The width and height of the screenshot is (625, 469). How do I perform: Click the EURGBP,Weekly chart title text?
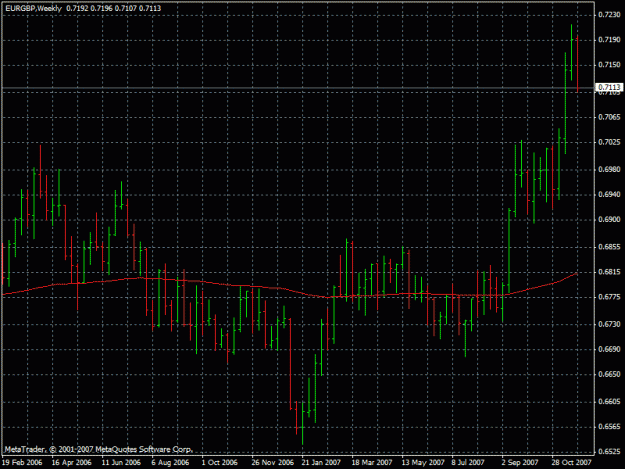point(33,8)
